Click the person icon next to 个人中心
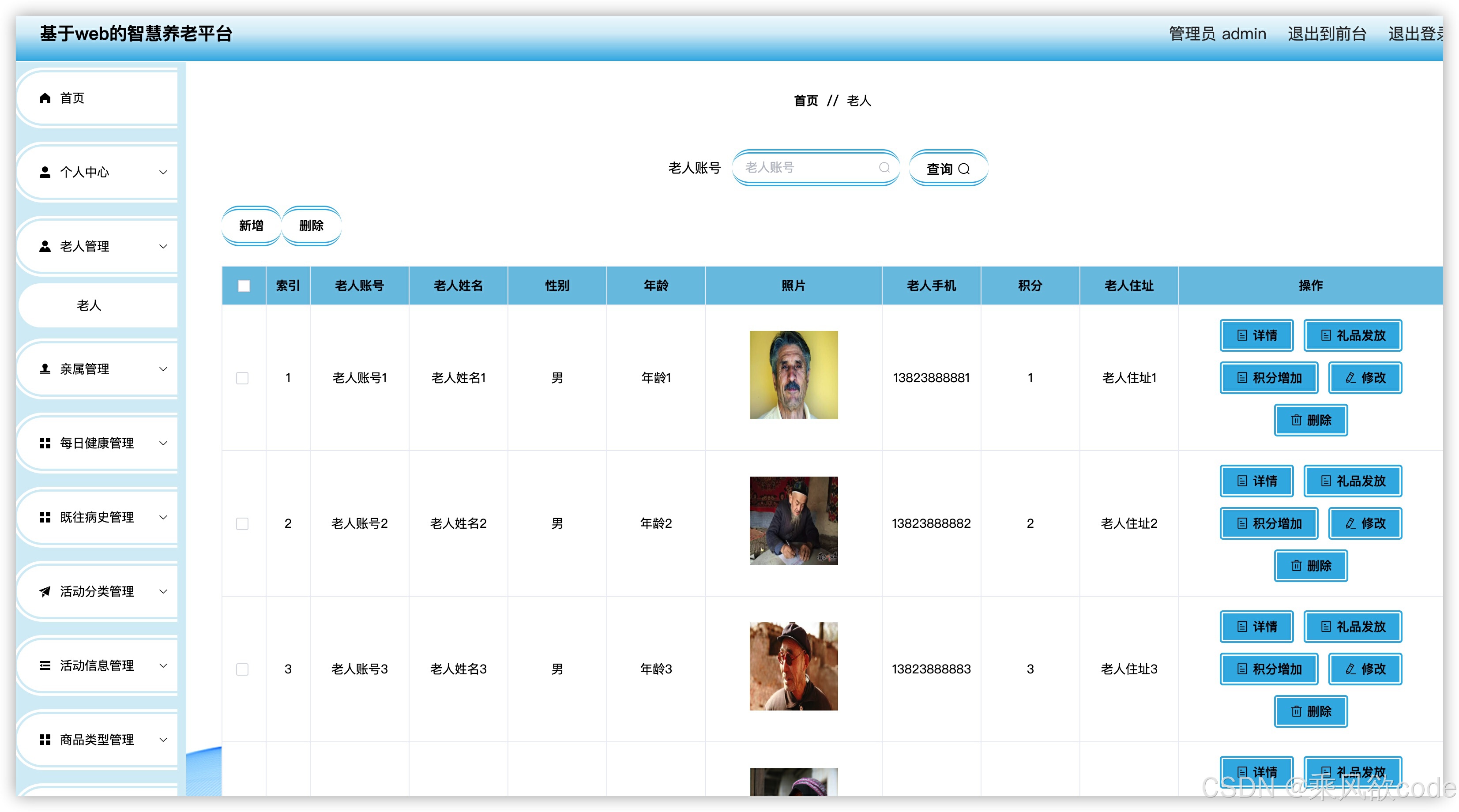1459x812 pixels. [45, 172]
